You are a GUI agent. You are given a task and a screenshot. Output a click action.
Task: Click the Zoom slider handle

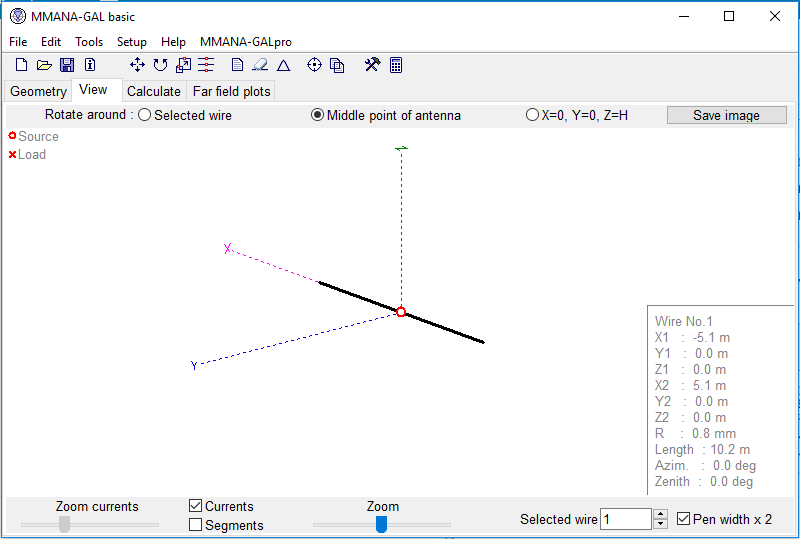point(381,524)
